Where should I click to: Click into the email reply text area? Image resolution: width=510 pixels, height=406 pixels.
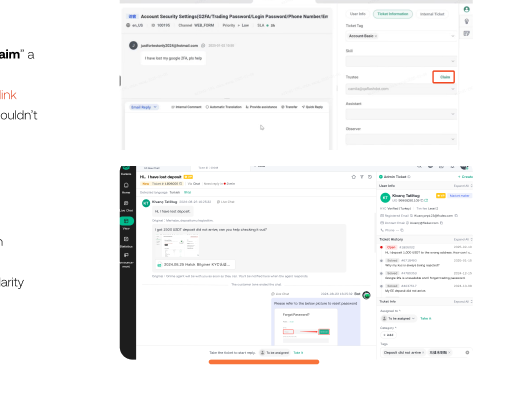227,131
